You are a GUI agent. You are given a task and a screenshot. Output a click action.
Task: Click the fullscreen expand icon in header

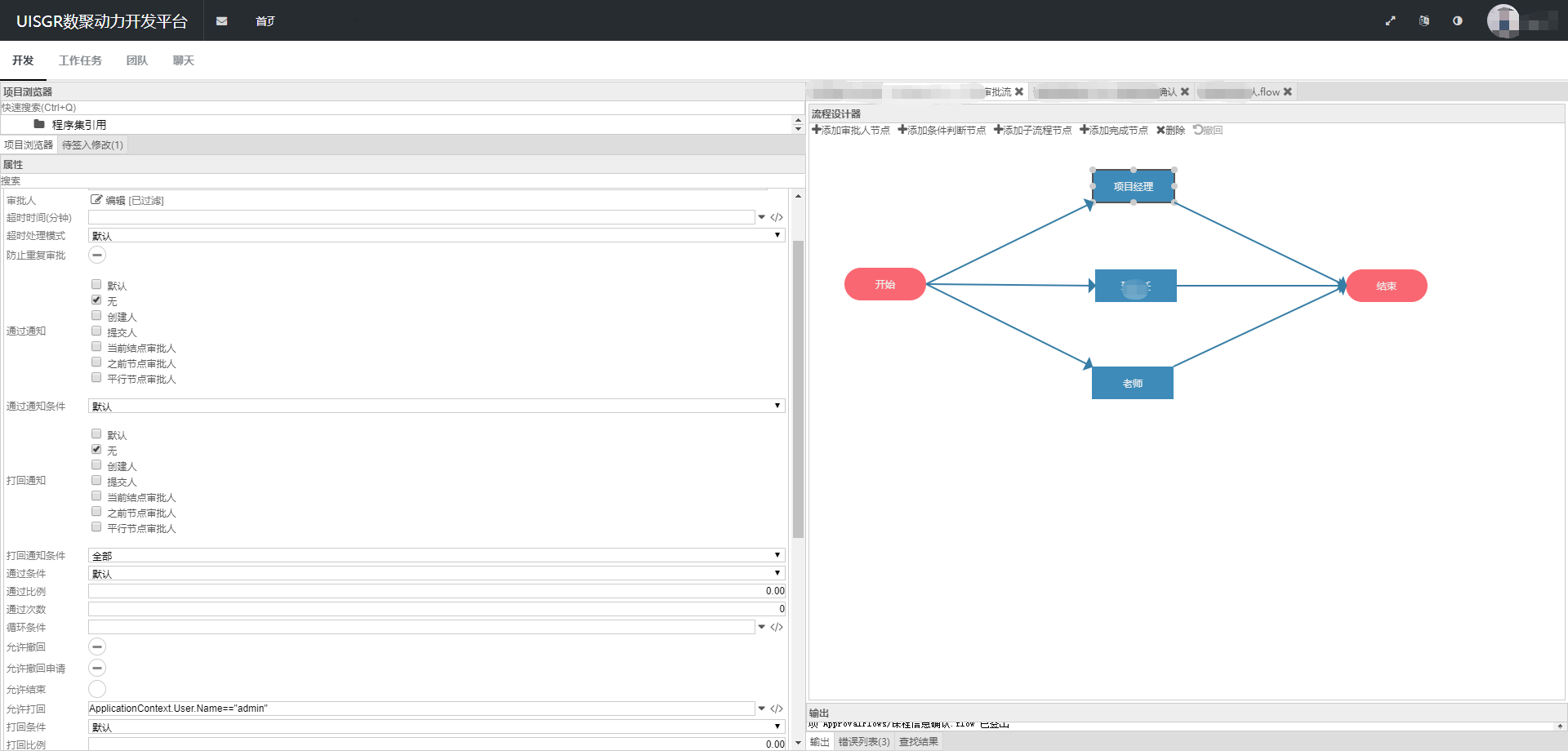click(x=1390, y=21)
